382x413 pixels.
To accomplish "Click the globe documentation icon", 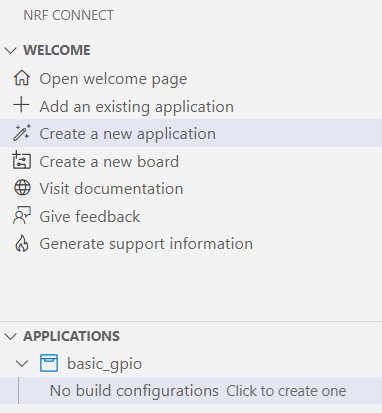I will [x=22, y=188].
